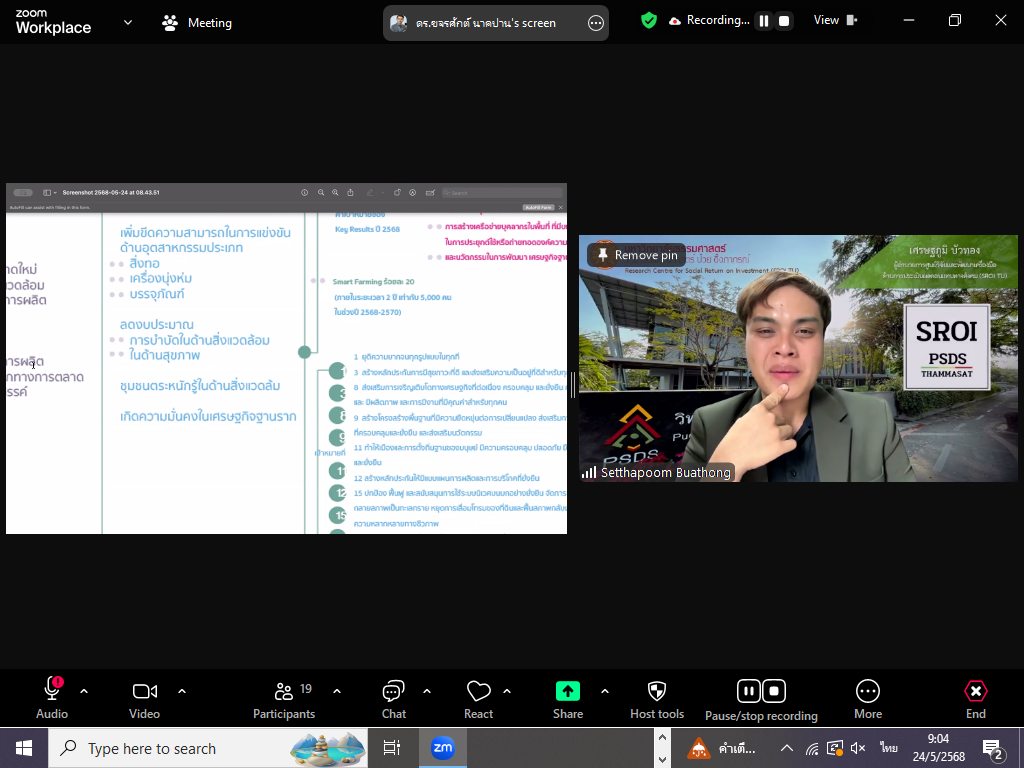This screenshot has height=768, width=1024.
Task: Expand the caret next to Participants
Action: pos(337,691)
